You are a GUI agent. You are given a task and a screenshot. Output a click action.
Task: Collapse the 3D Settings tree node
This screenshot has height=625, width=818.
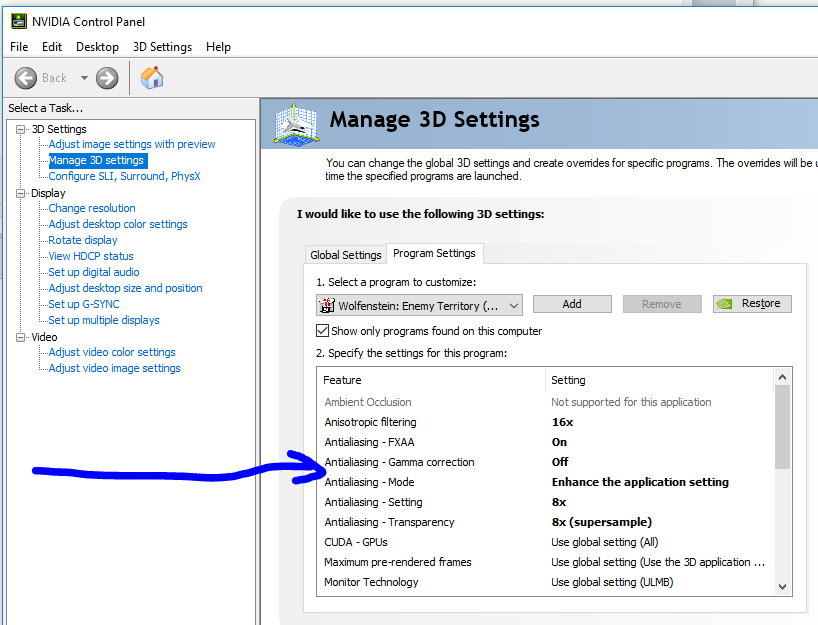tap(20, 129)
